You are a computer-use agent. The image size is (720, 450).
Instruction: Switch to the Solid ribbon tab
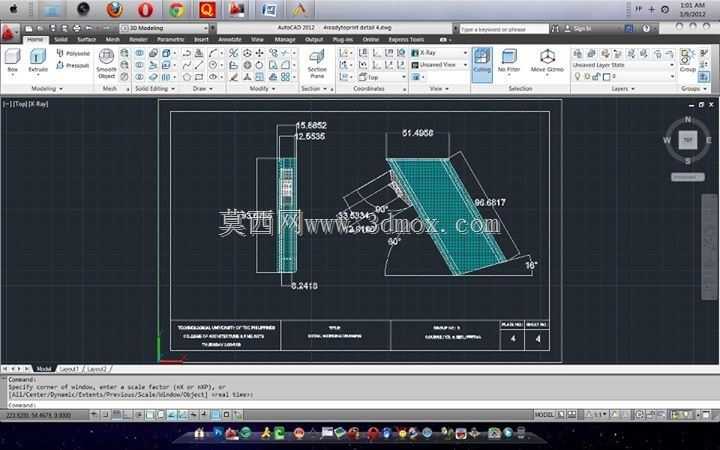click(61, 39)
